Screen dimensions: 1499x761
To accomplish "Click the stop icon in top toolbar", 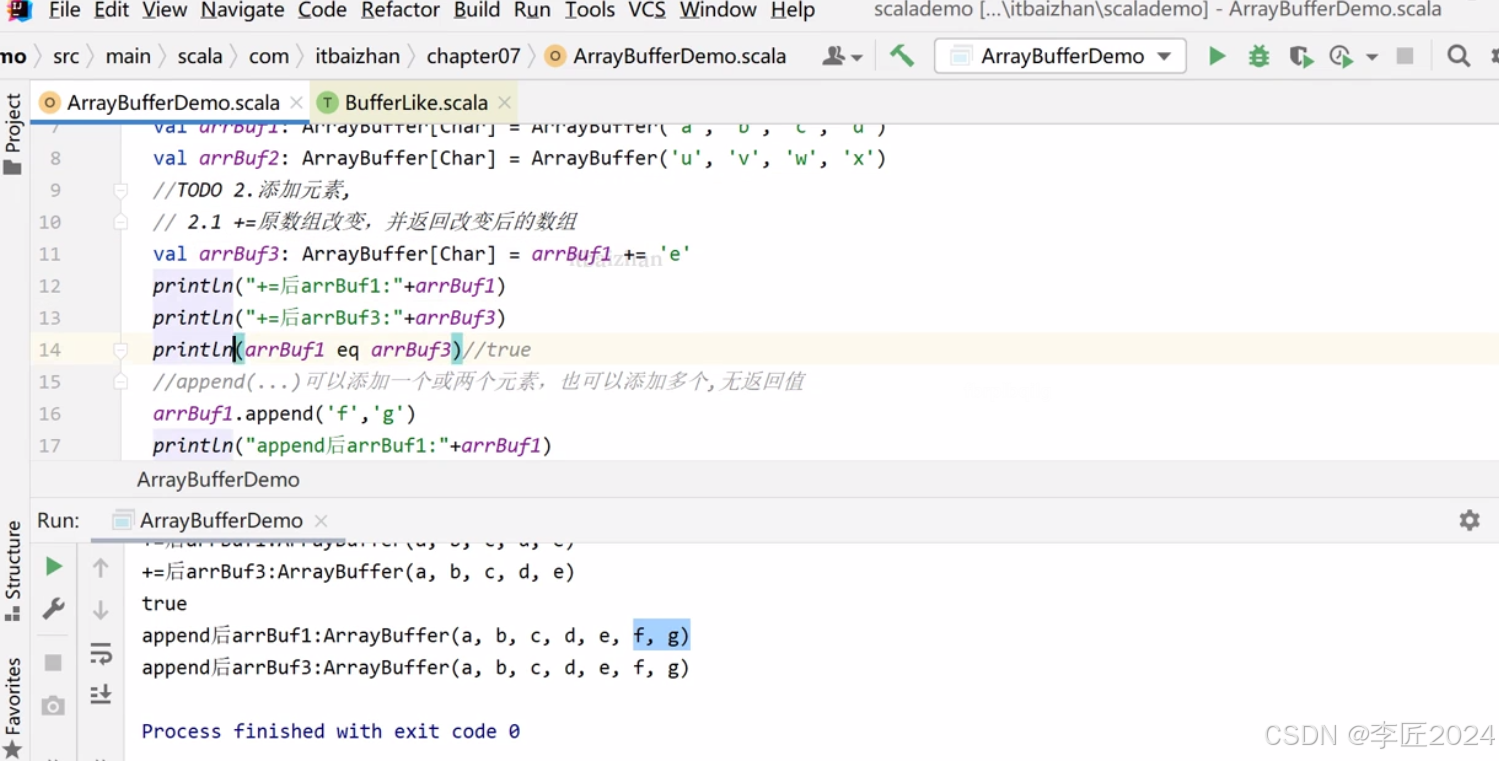I will [x=1405, y=56].
